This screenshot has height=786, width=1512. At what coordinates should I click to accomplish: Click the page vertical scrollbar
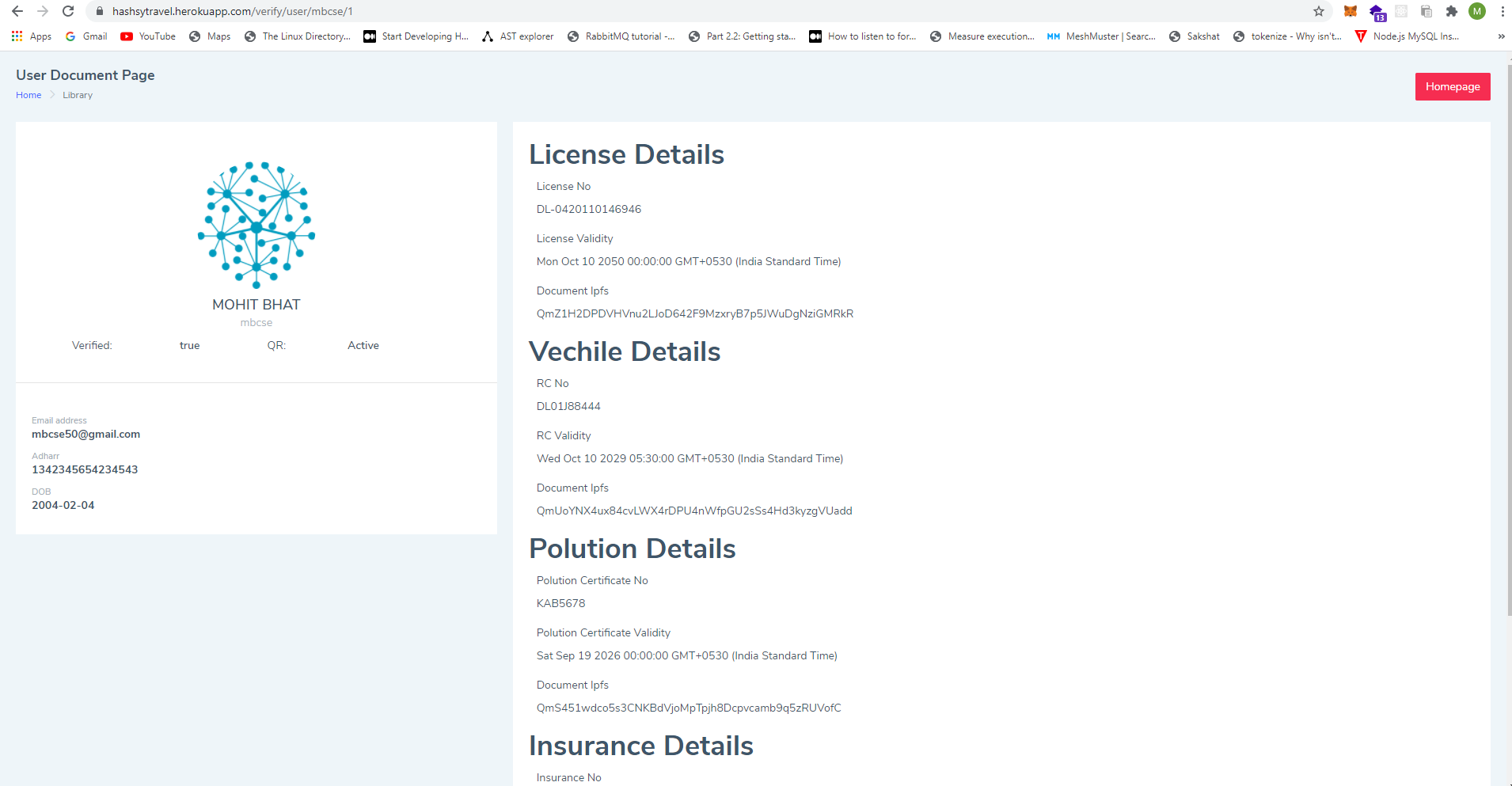1509,340
